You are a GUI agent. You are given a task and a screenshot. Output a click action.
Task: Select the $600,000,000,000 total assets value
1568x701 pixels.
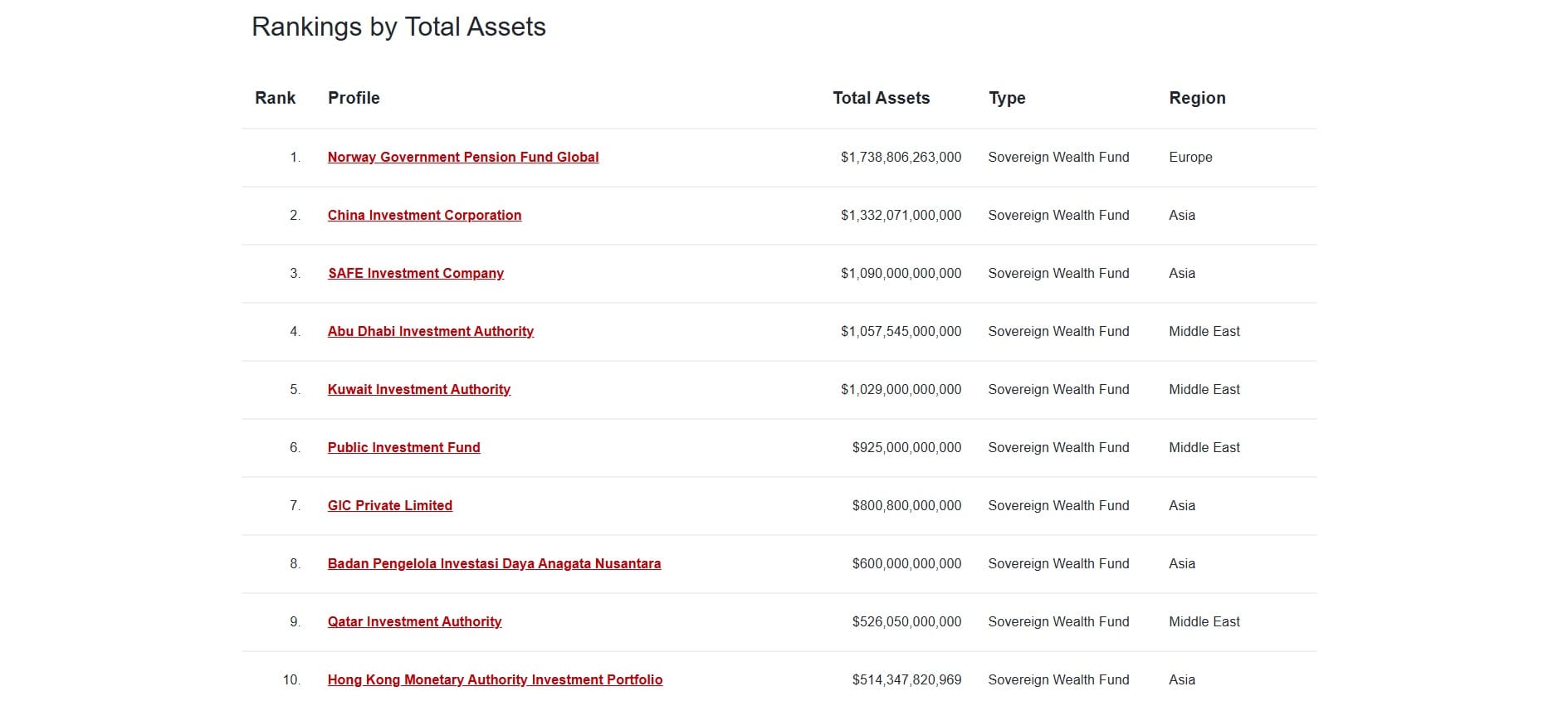[906, 563]
